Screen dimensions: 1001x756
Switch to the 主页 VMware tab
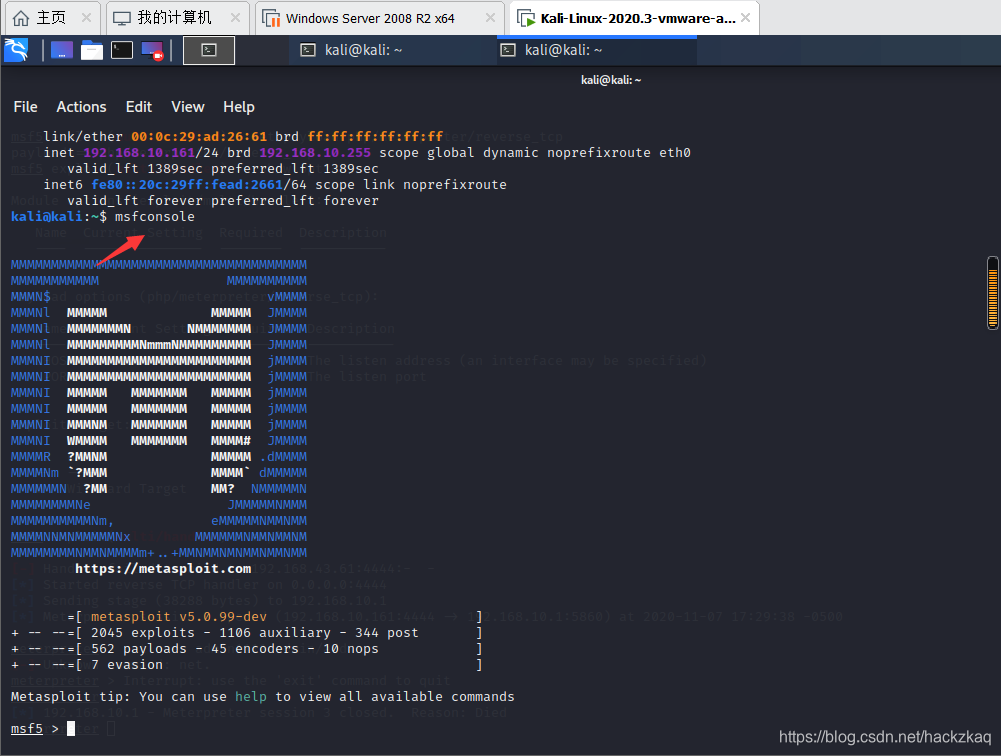(51, 17)
